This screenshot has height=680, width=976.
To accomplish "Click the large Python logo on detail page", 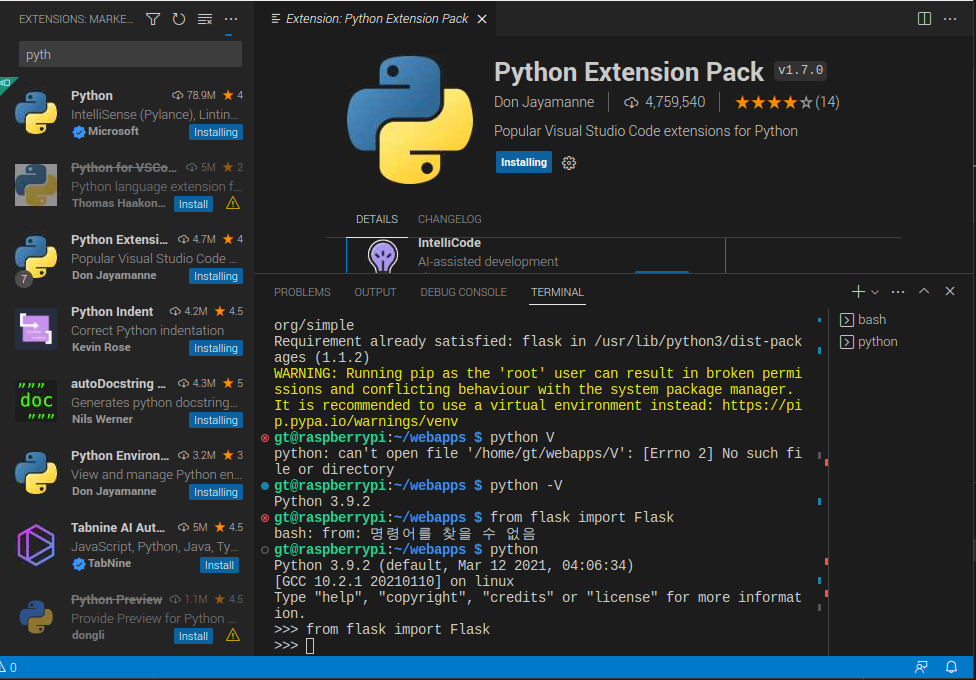I will coord(410,120).
